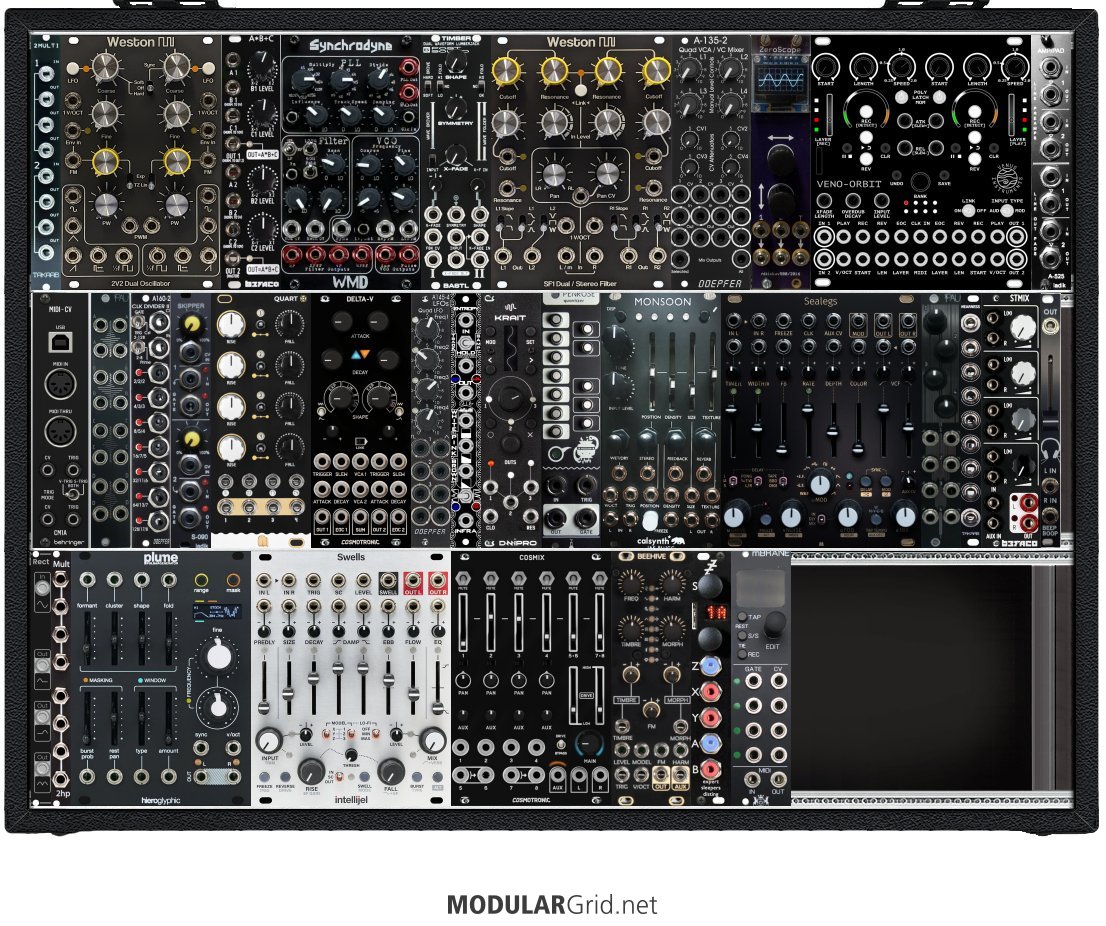This screenshot has width=1106, height=926.
Task: Select the Ladik A-525 Amp/Pad module
Action: tap(1051, 162)
